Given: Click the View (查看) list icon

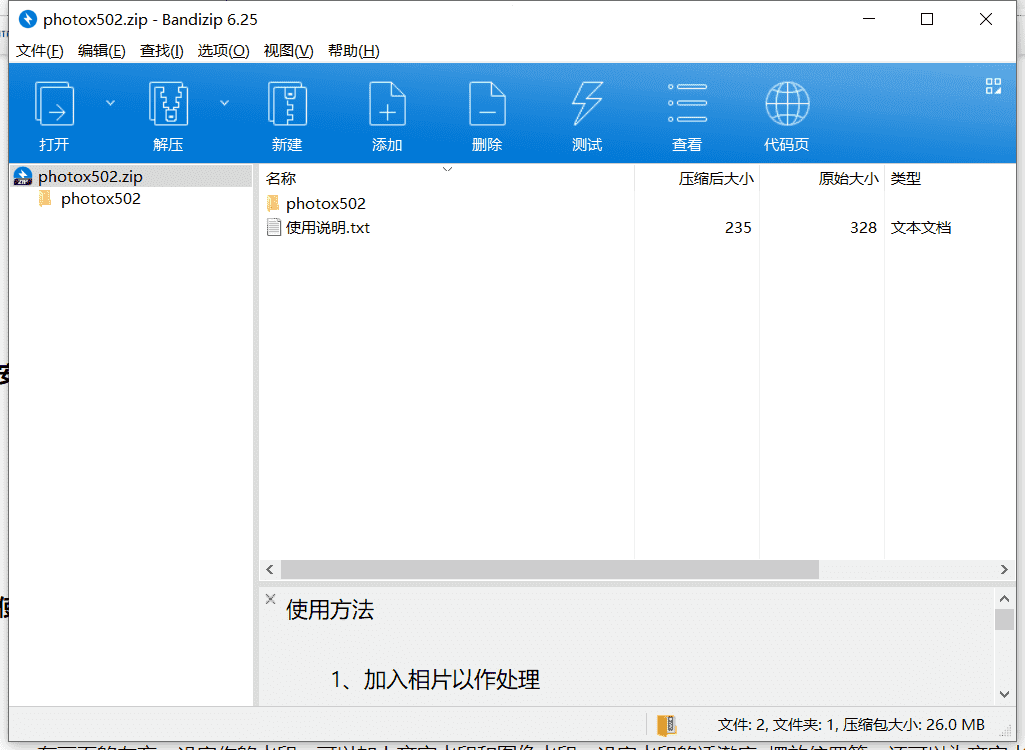Looking at the screenshot, I should pos(687,103).
